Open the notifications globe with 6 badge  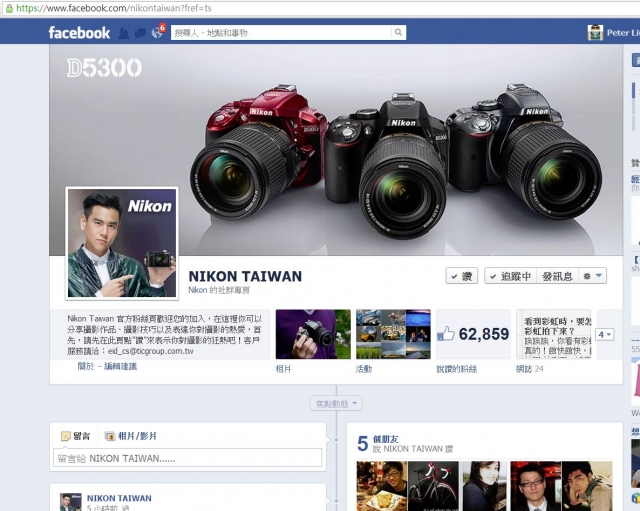point(158,32)
